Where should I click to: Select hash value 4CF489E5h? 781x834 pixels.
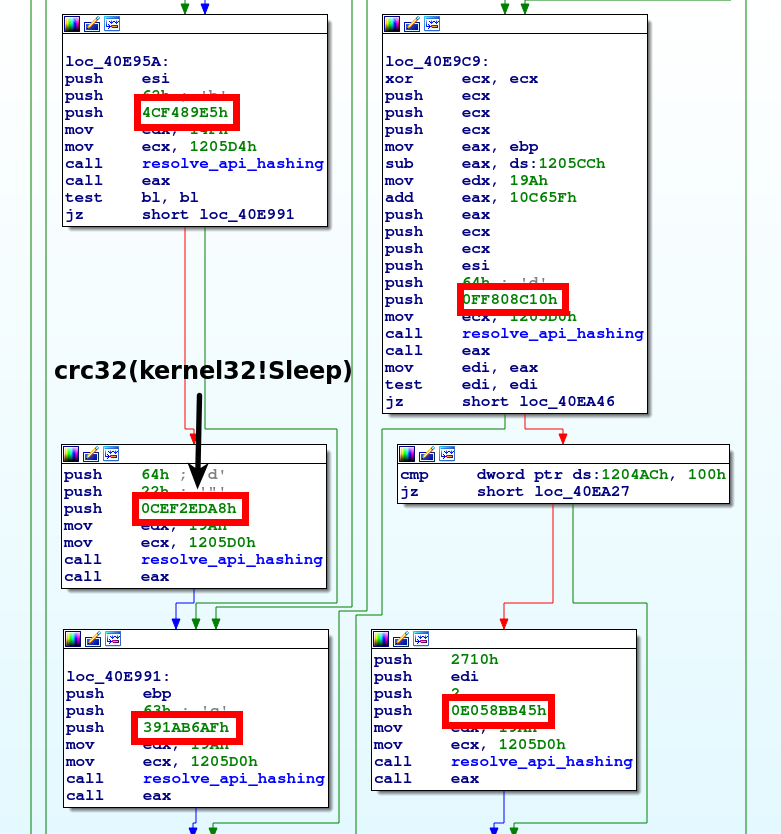pos(185,113)
